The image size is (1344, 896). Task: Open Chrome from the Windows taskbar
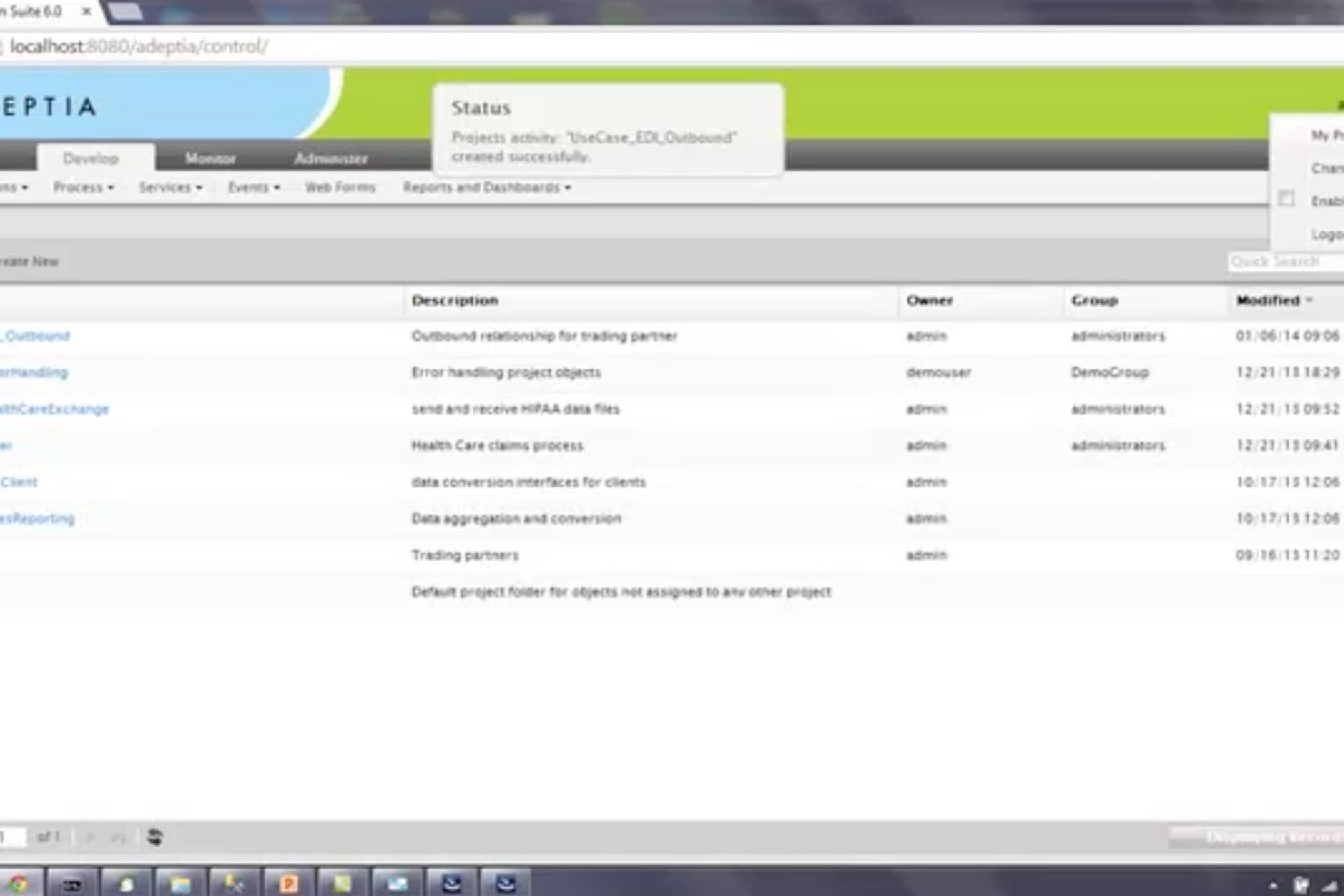point(19,884)
